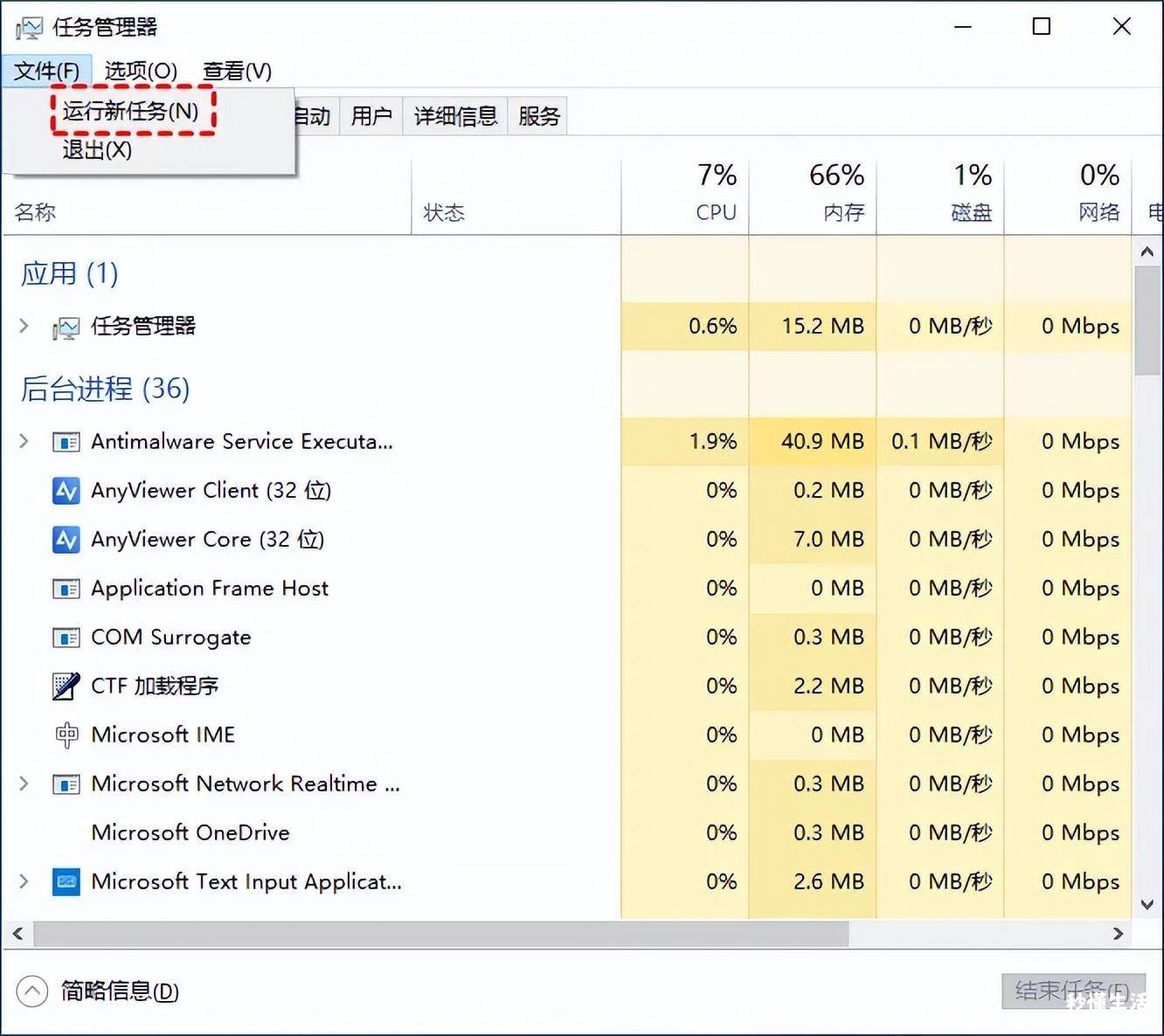Choose 退出(X) from the File menu
Image resolution: width=1164 pixels, height=1036 pixels.
click(x=97, y=150)
